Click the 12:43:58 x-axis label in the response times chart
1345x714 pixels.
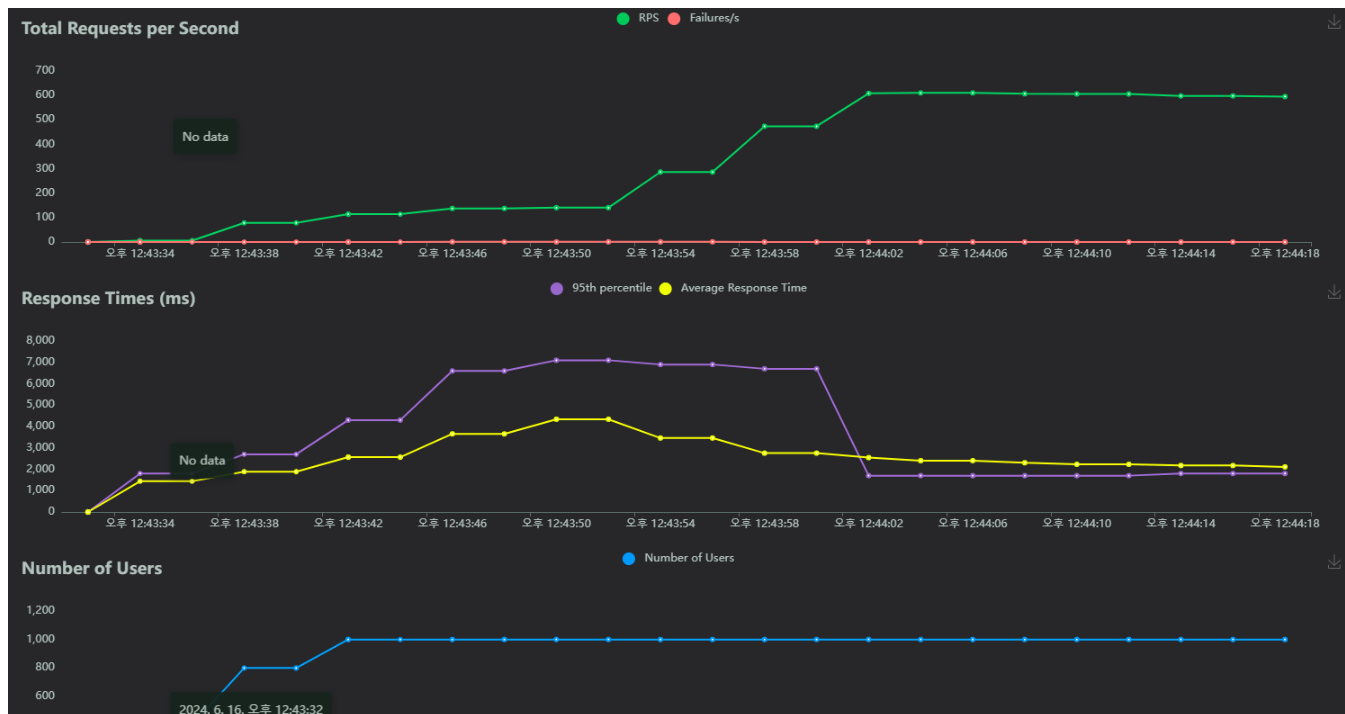pyautogui.click(x=765, y=524)
